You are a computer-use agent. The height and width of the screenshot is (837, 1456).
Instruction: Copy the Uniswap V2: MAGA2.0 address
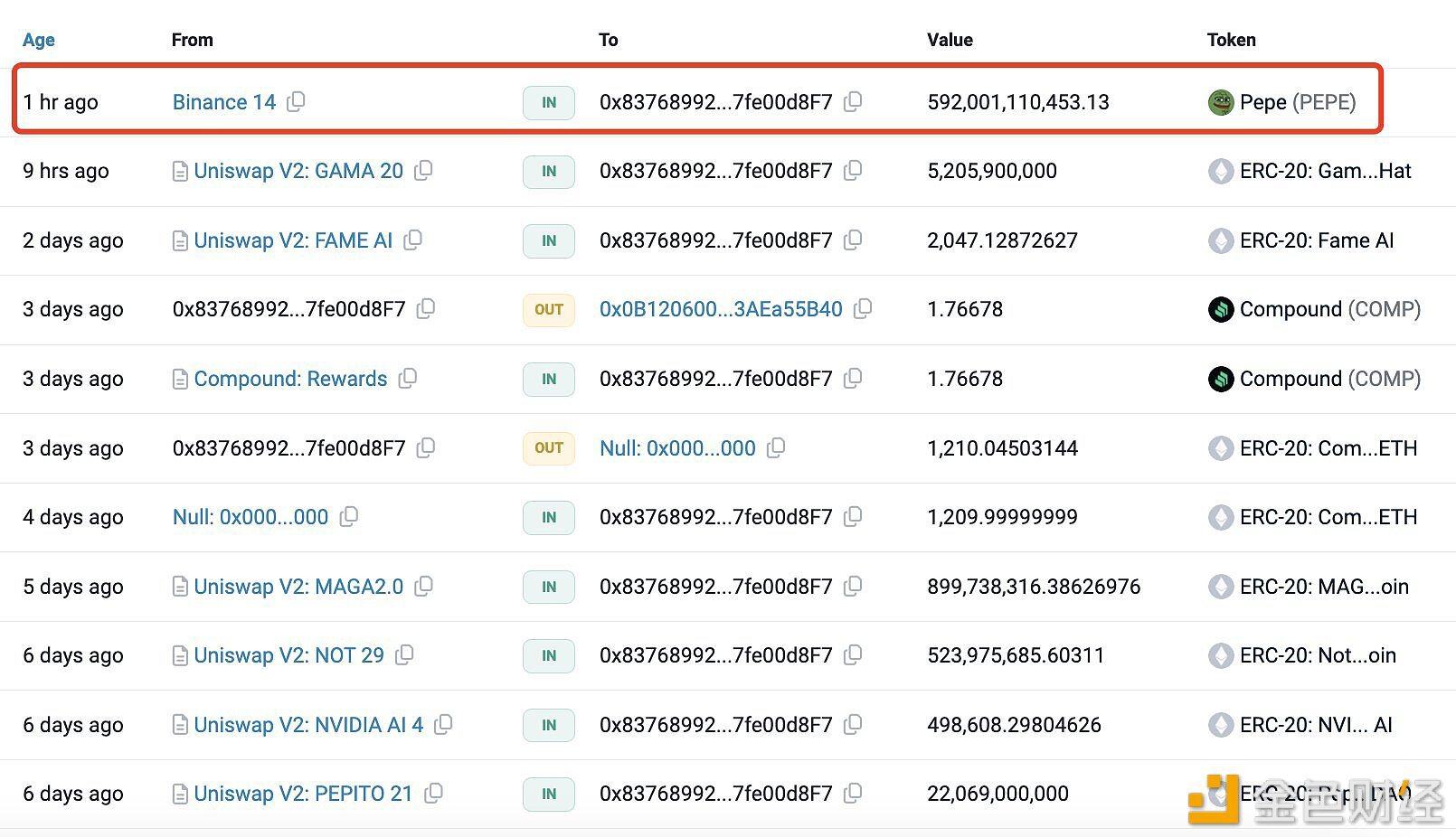(x=423, y=586)
